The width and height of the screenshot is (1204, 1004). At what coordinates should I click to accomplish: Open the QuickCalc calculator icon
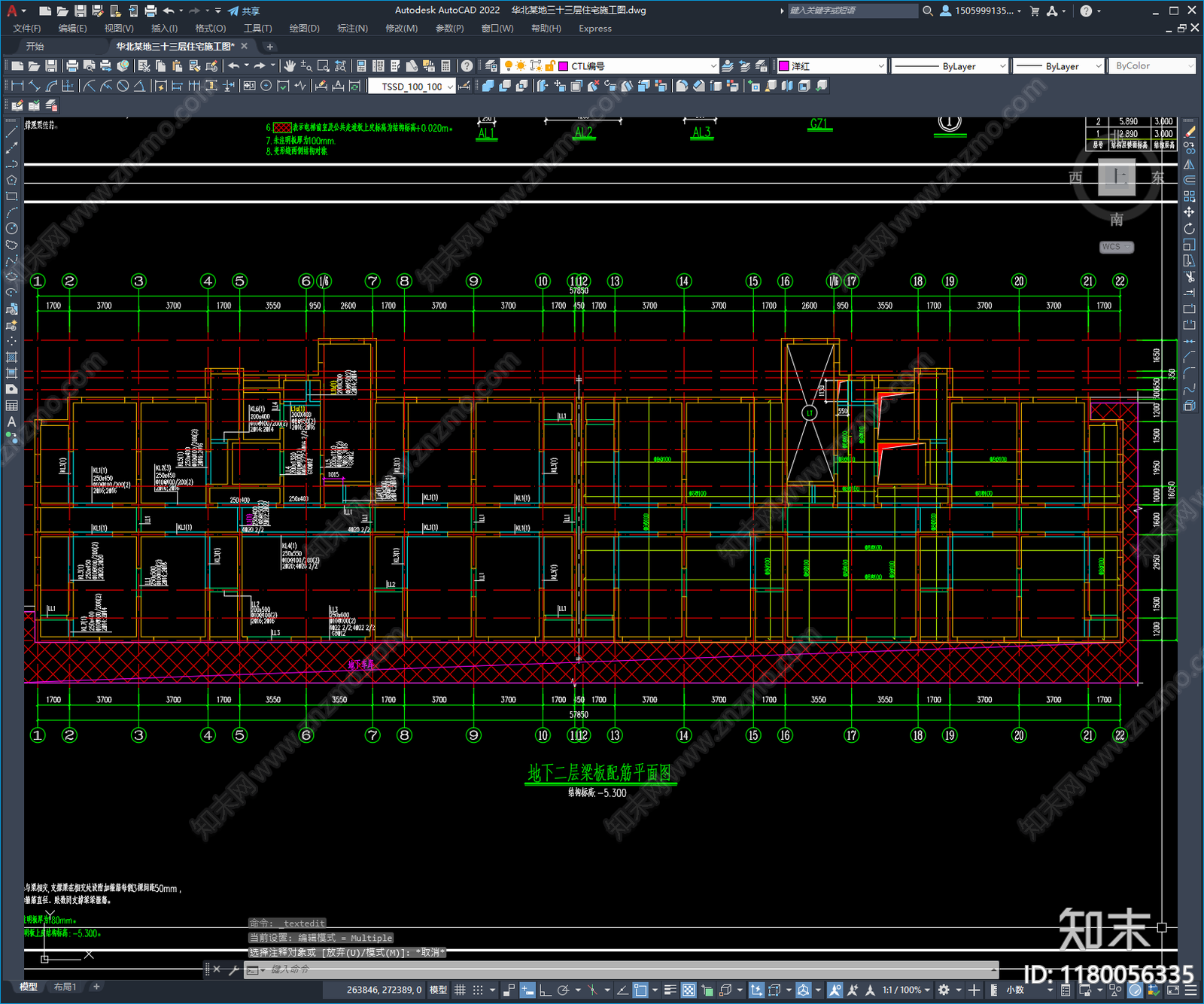(446, 66)
